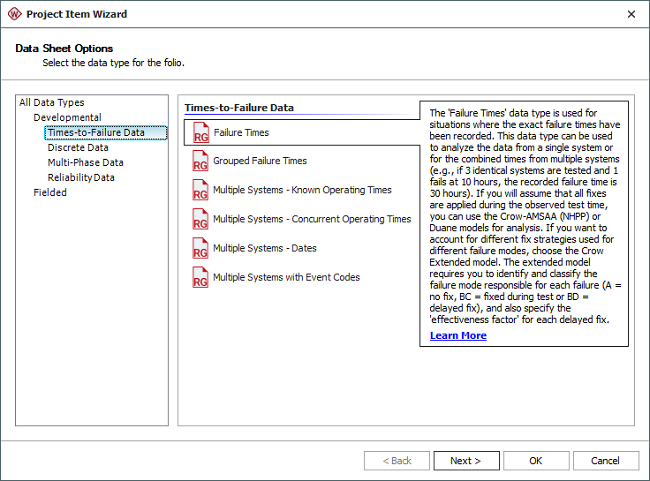Image resolution: width=650 pixels, height=481 pixels.
Task: Open the Learn More link
Action: [458, 335]
